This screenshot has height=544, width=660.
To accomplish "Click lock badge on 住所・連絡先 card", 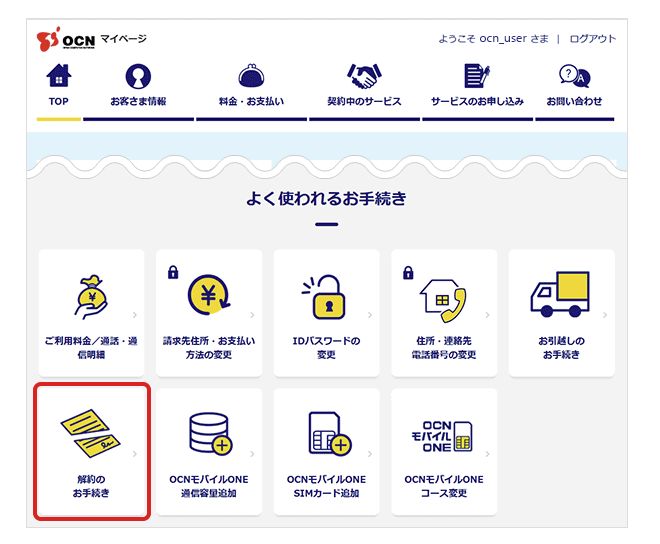I will tap(408, 272).
